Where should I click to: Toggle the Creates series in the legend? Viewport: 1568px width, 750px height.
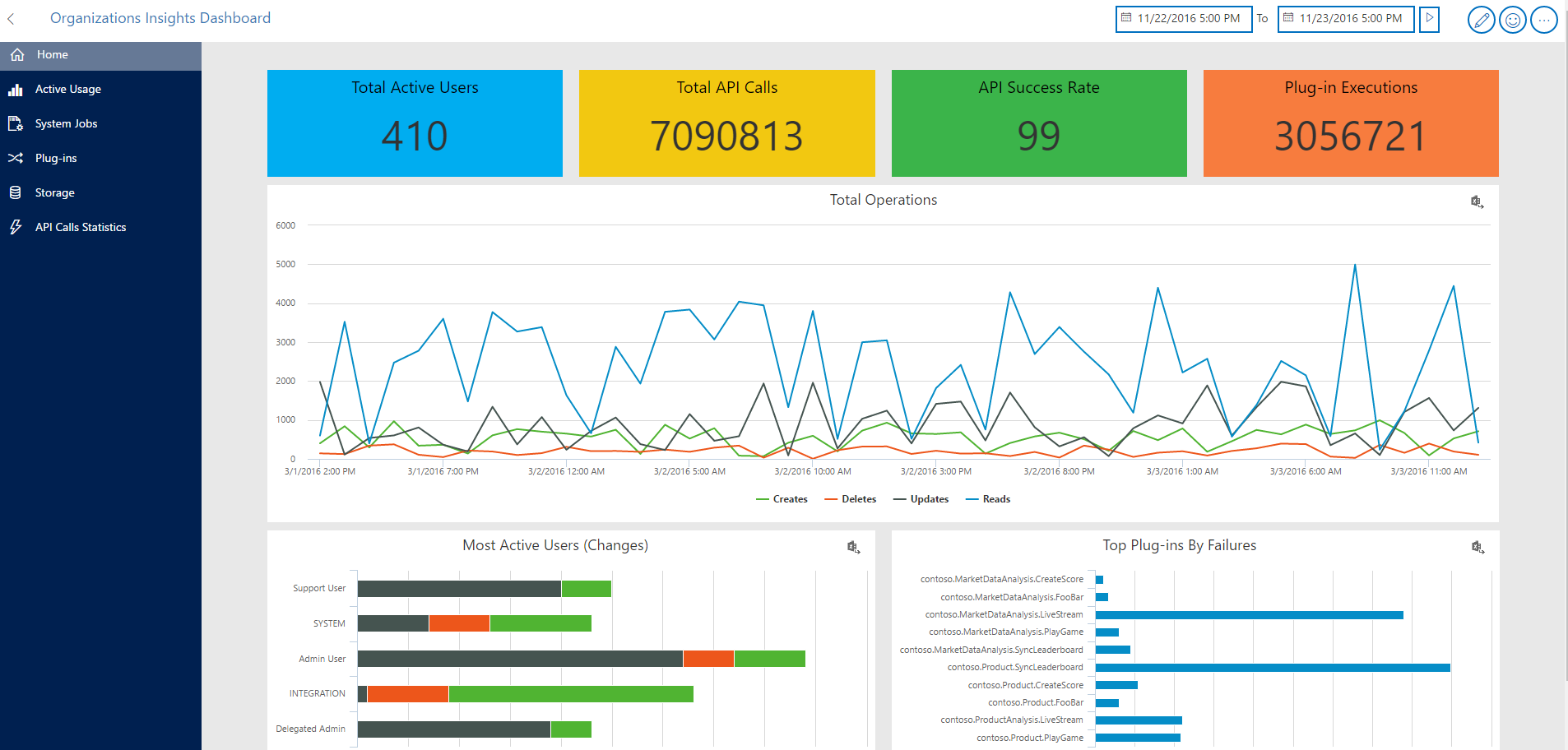782,499
